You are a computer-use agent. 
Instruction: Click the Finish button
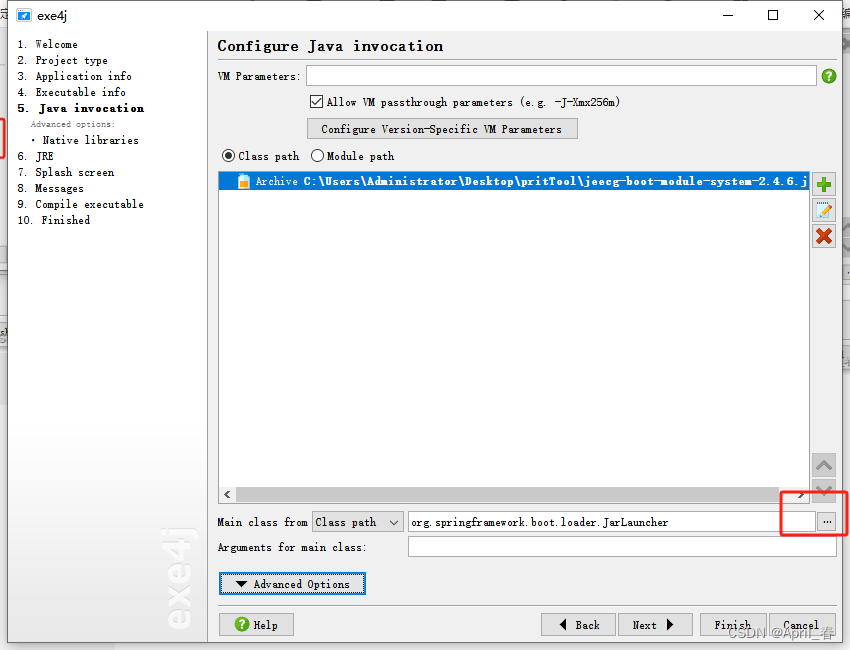[733, 625]
